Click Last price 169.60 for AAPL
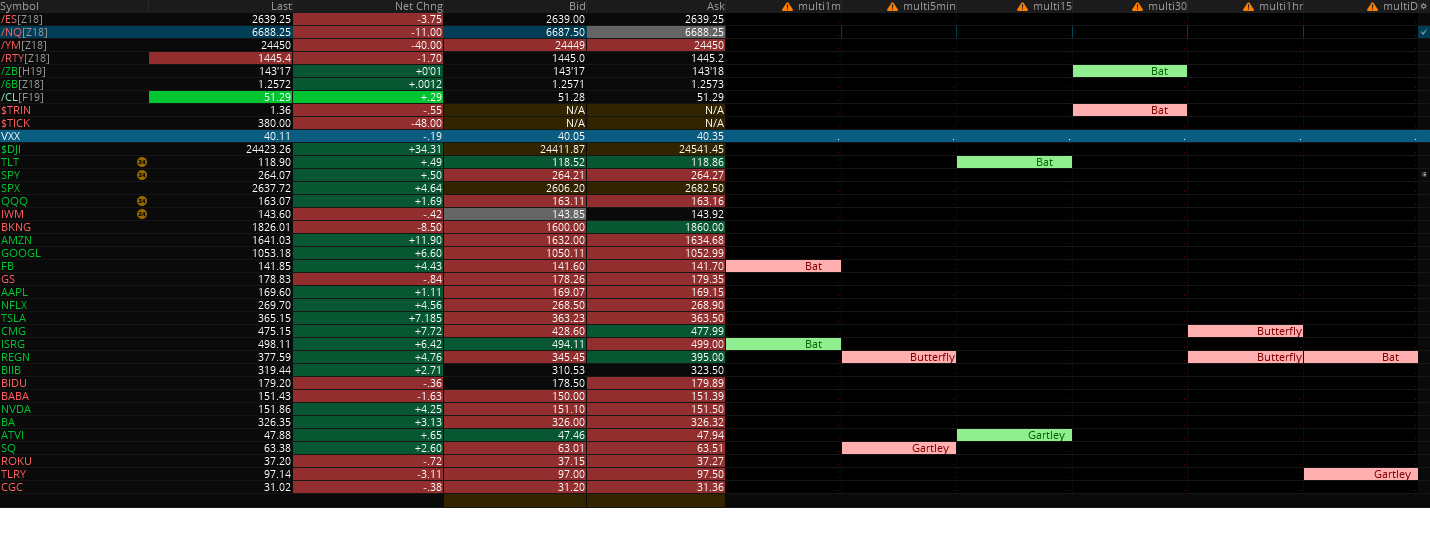Viewport: 1430px width, 551px height. coord(222,292)
